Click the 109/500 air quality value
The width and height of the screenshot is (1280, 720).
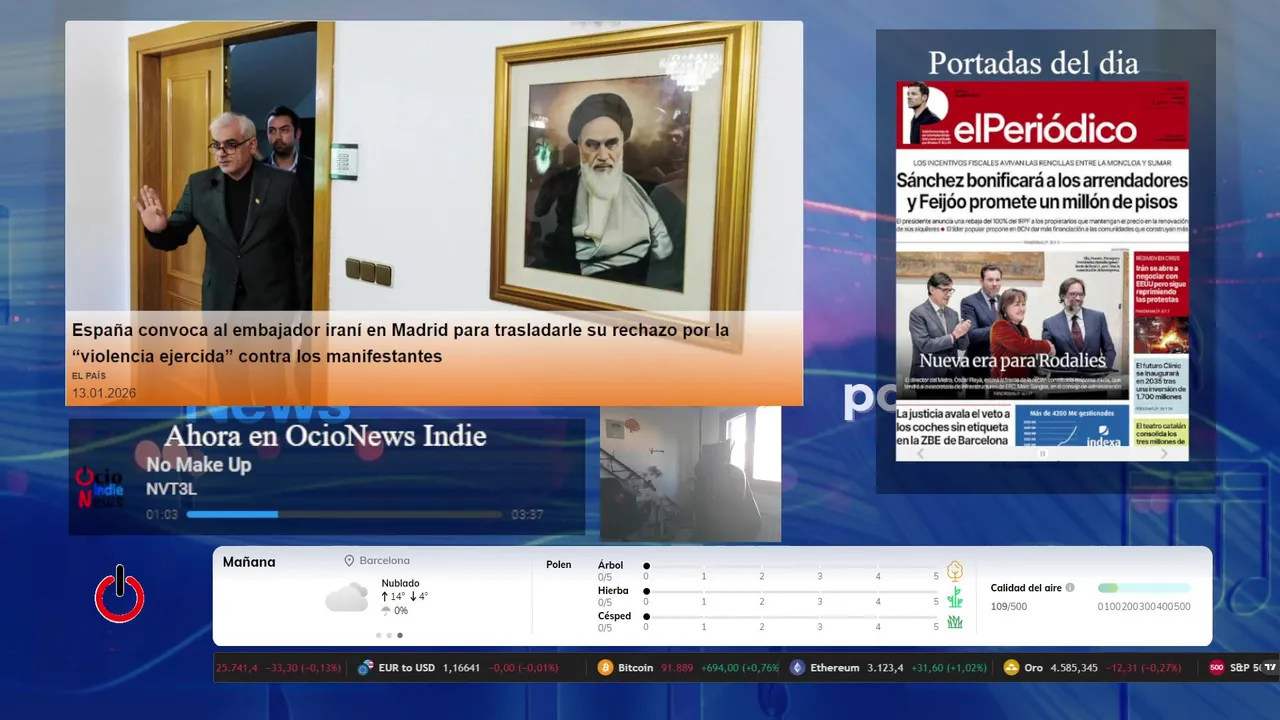1008,606
